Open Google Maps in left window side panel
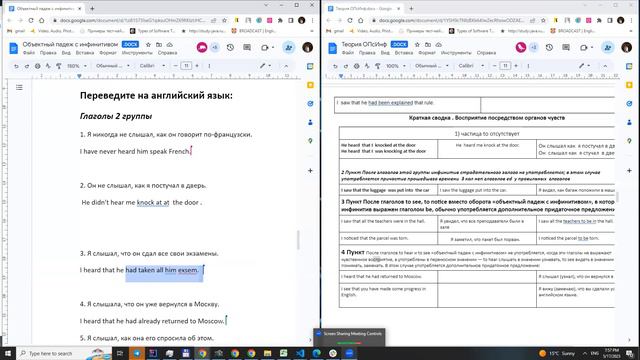Image resolution: width=640 pixels, height=360 pixels. pos(310,141)
